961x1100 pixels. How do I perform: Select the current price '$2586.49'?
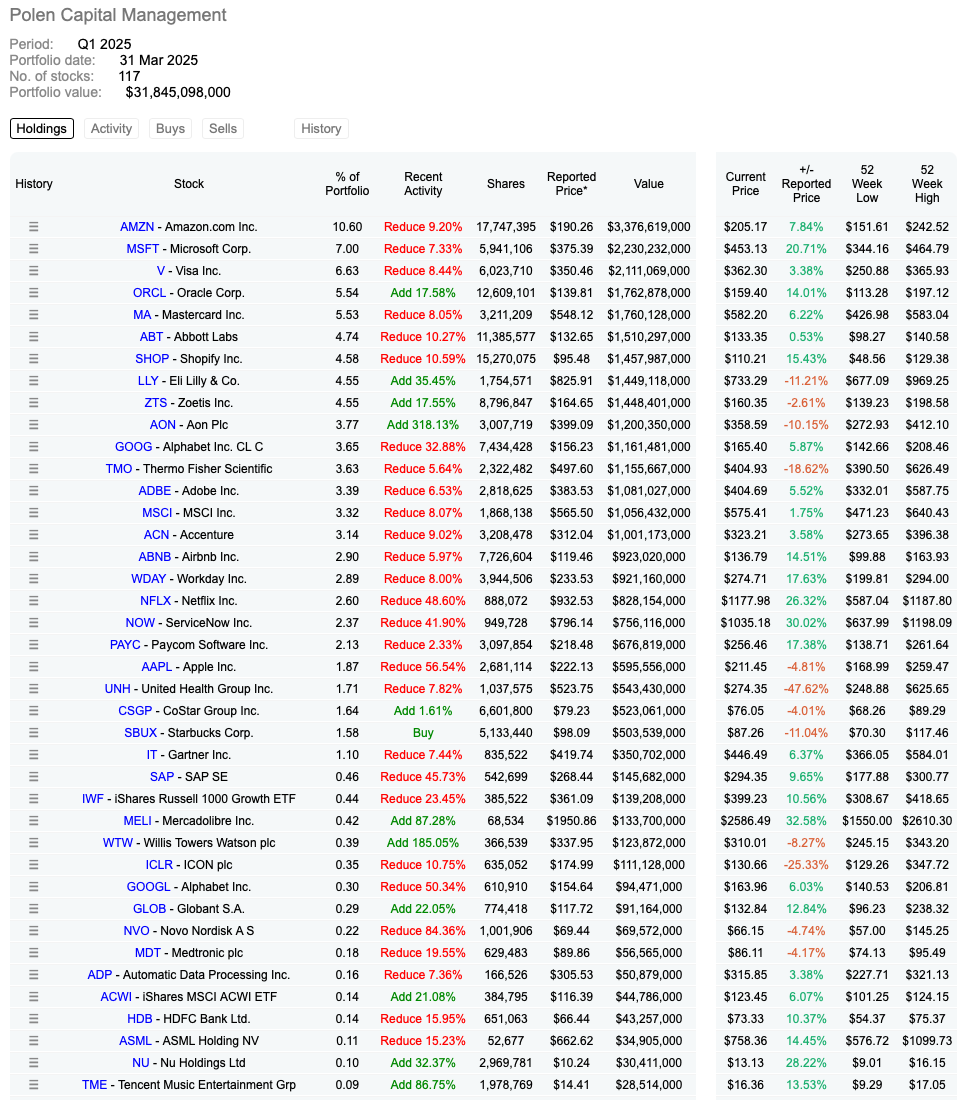pyautogui.click(x=746, y=821)
